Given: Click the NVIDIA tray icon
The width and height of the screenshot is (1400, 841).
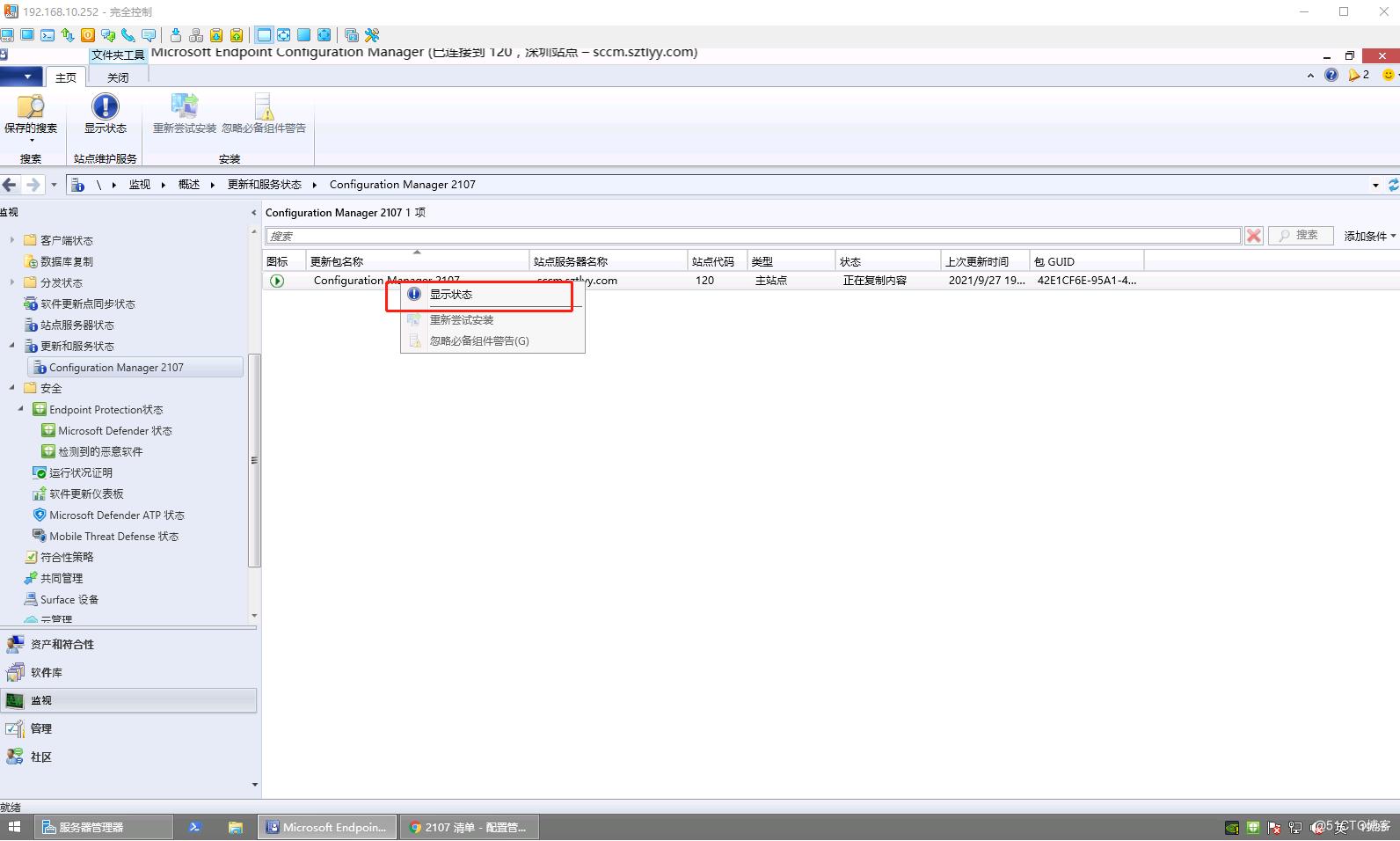Looking at the screenshot, I should (x=1232, y=827).
